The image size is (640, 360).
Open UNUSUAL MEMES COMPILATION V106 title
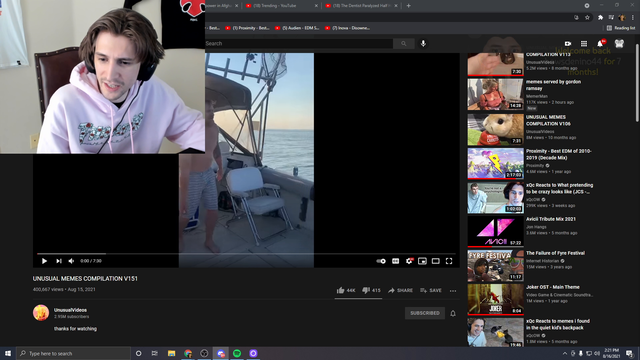(548, 120)
